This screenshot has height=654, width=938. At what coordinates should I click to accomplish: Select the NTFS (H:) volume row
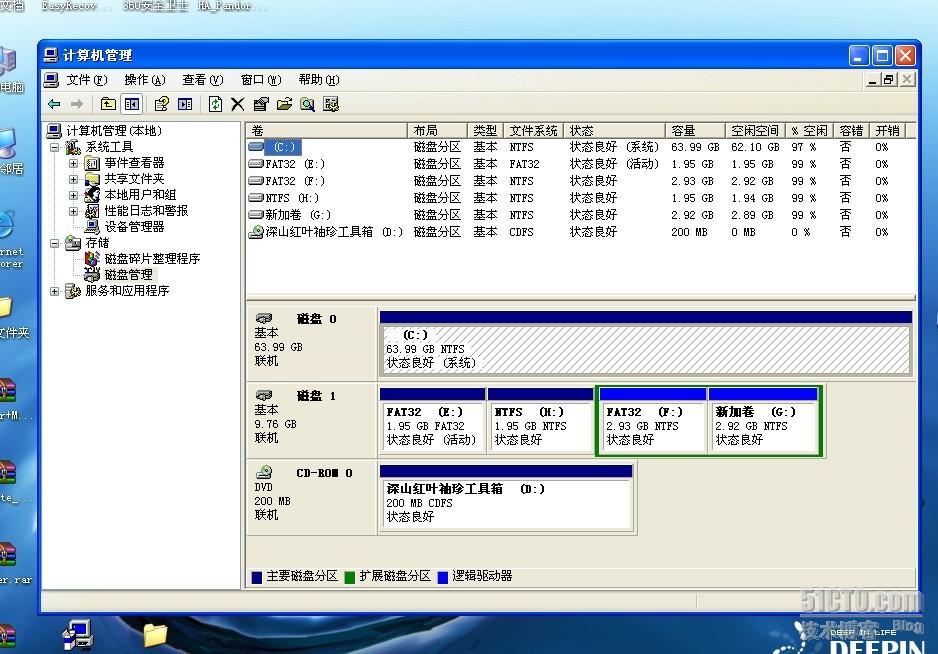[x=580, y=198]
